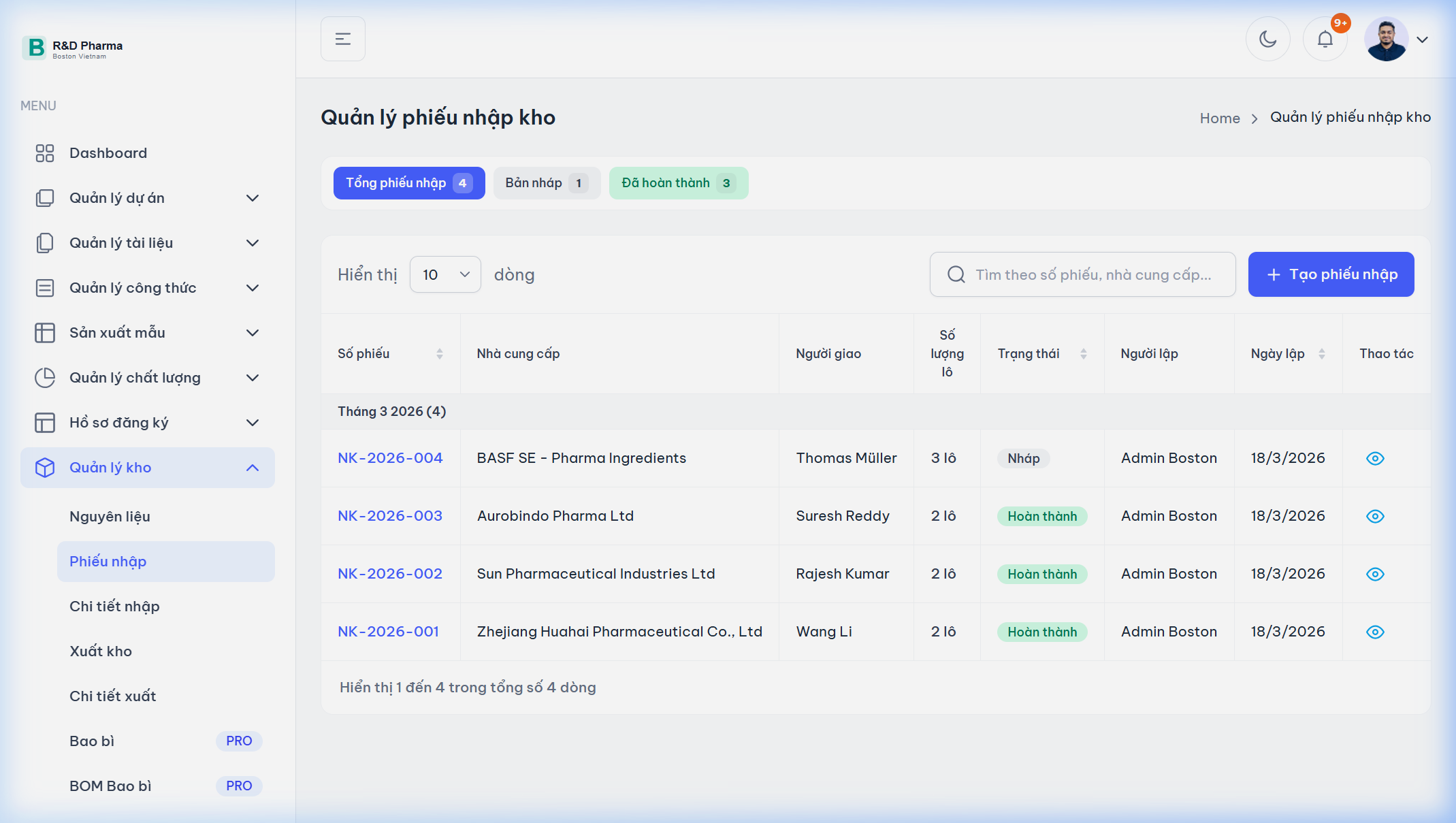Switch to Đã hoàn thành tab
The height and width of the screenshot is (823, 1456).
pos(678,183)
